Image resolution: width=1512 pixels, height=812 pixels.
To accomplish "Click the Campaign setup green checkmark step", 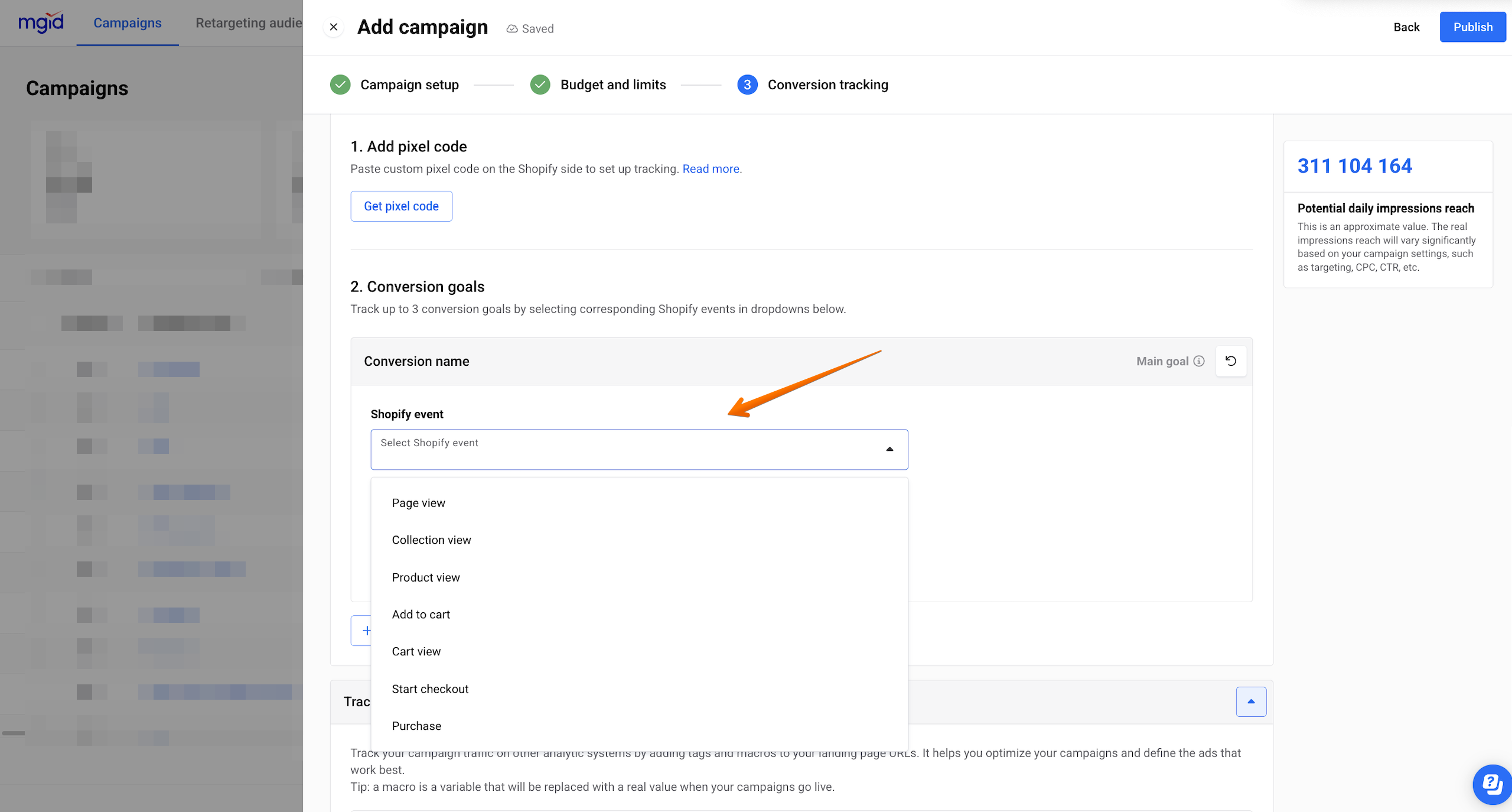I will (340, 85).
